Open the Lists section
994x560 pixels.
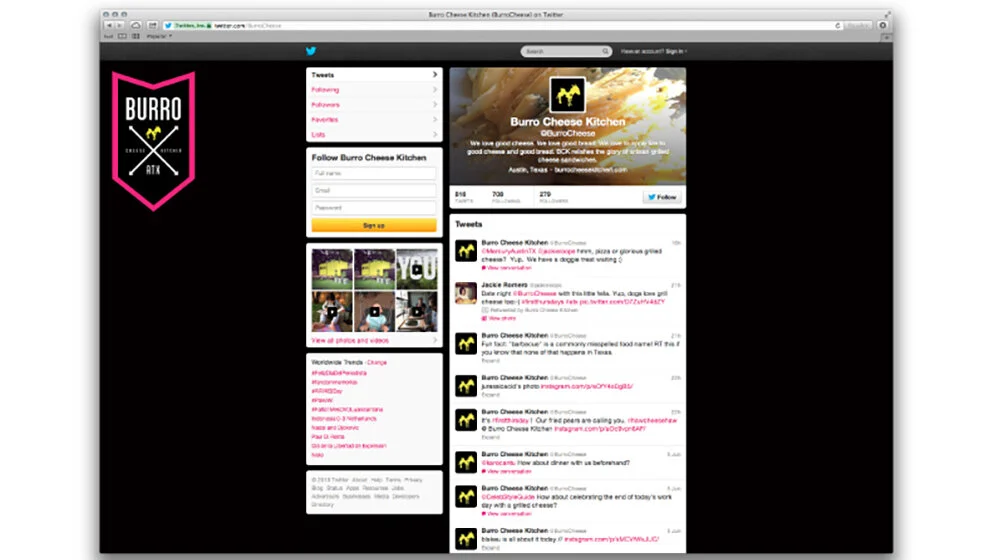click(x=374, y=134)
